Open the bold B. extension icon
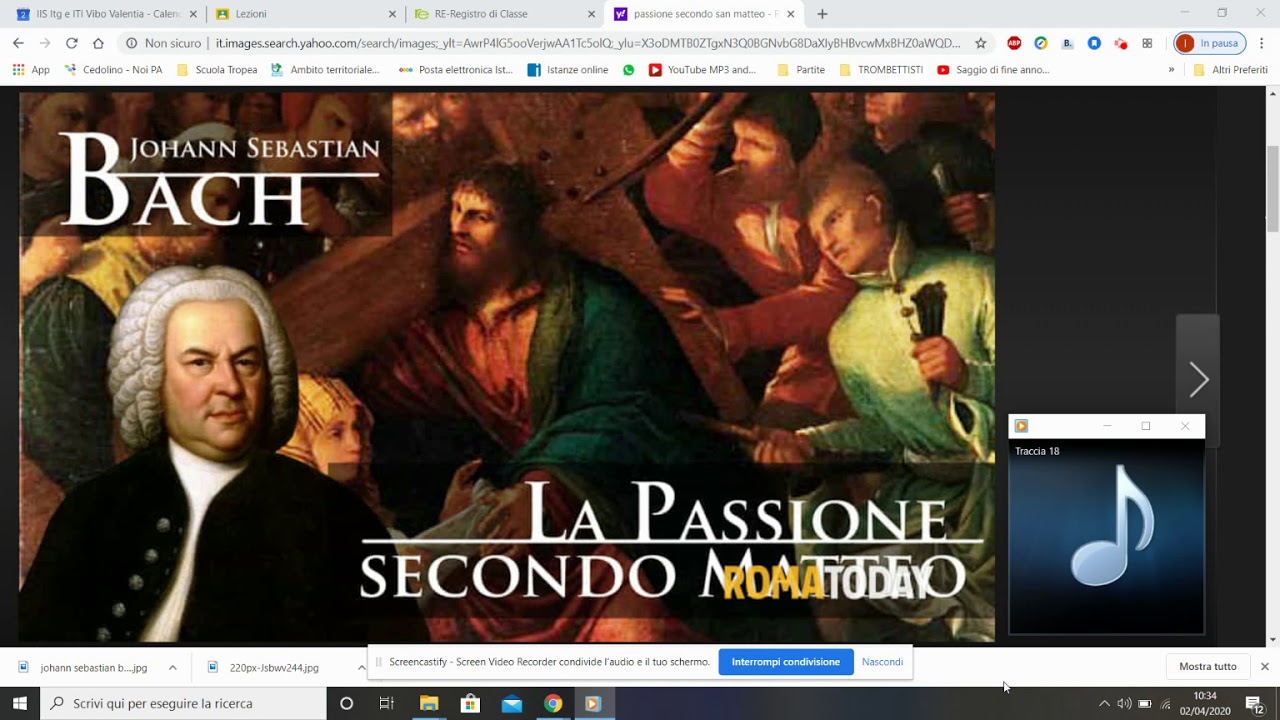Screen dimensions: 1280x720 (1067, 43)
